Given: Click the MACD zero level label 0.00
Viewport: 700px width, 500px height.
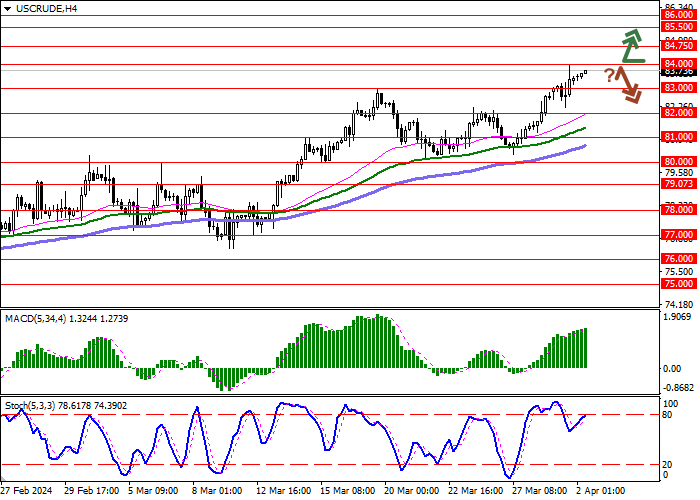Looking at the screenshot, I should click(672, 369).
